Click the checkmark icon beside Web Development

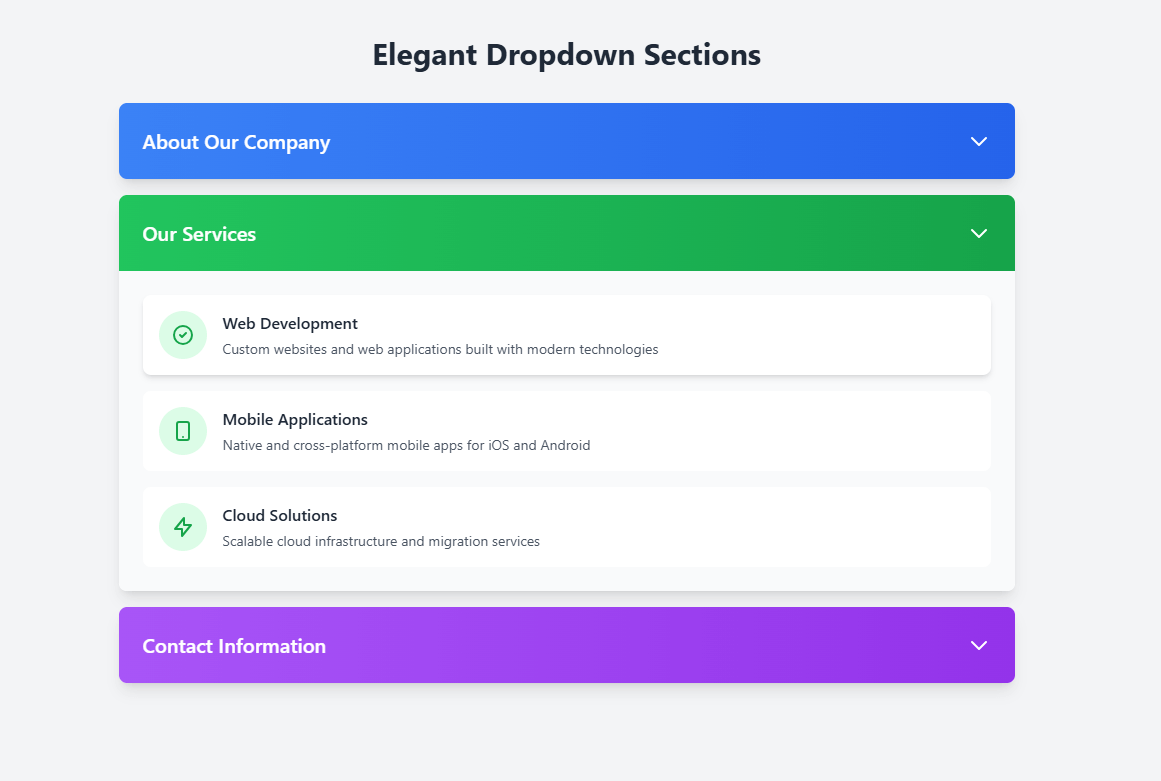coord(183,335)
